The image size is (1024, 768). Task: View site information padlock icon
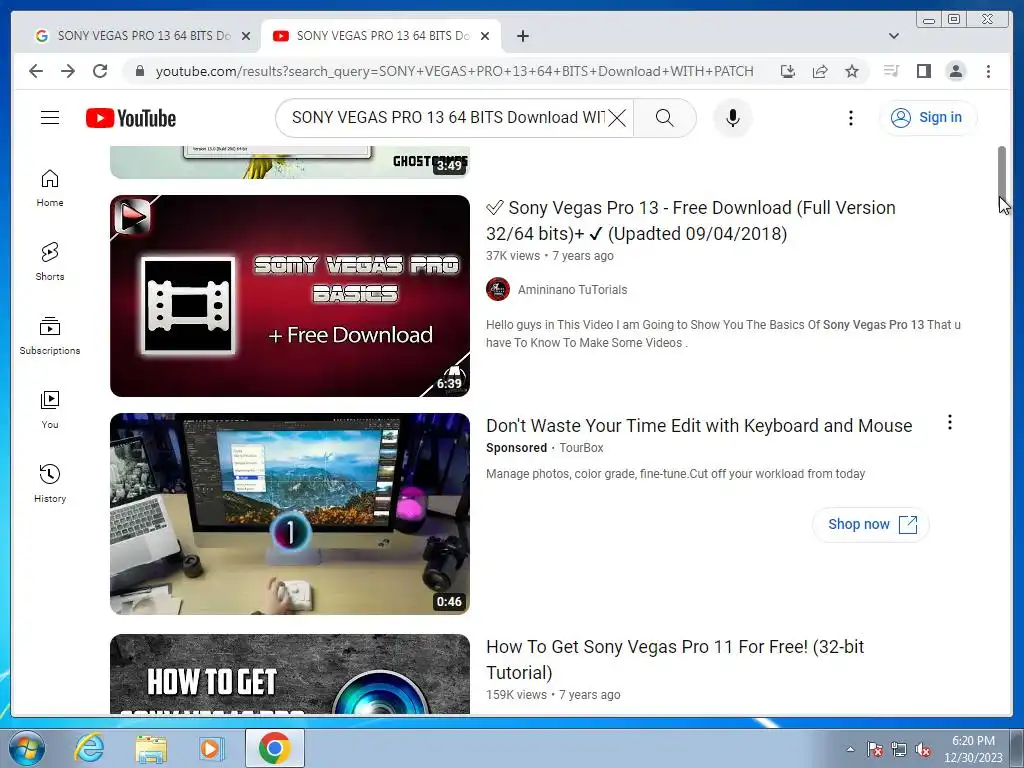(x=140, y=71)
